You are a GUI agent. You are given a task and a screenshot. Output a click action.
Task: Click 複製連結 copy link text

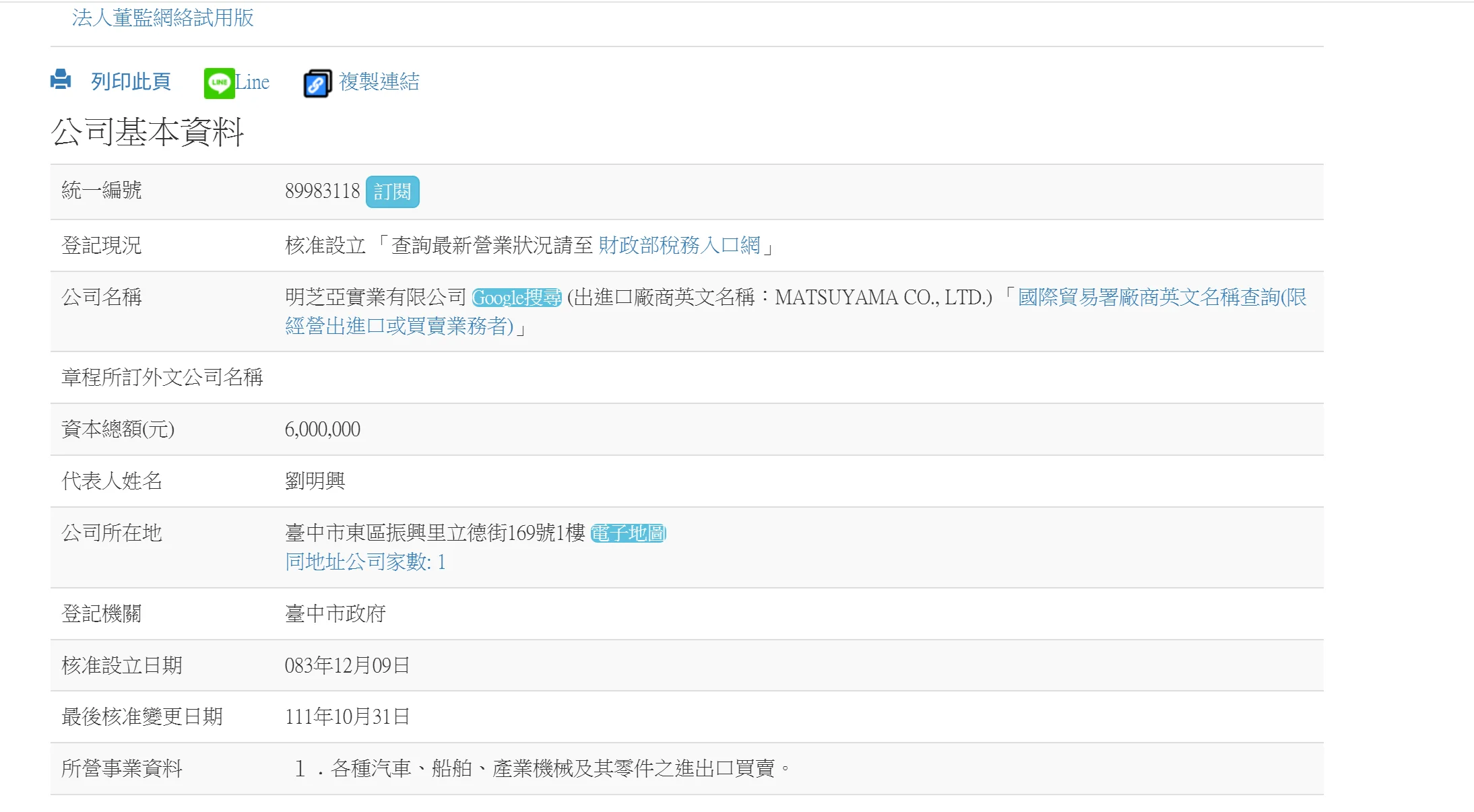tap(379, 81)
